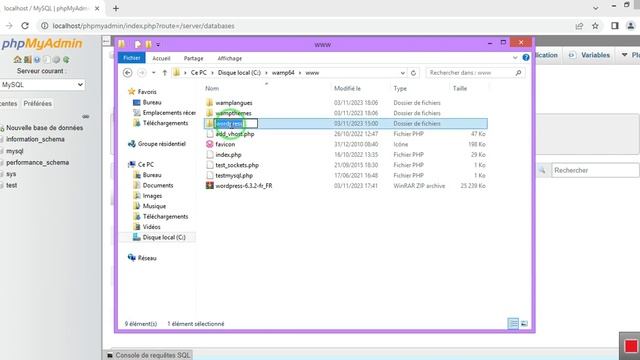The width and height of the screenshot is (640, 360).
Task: Switch to details view icon in status bar
Action: point(513,324)
